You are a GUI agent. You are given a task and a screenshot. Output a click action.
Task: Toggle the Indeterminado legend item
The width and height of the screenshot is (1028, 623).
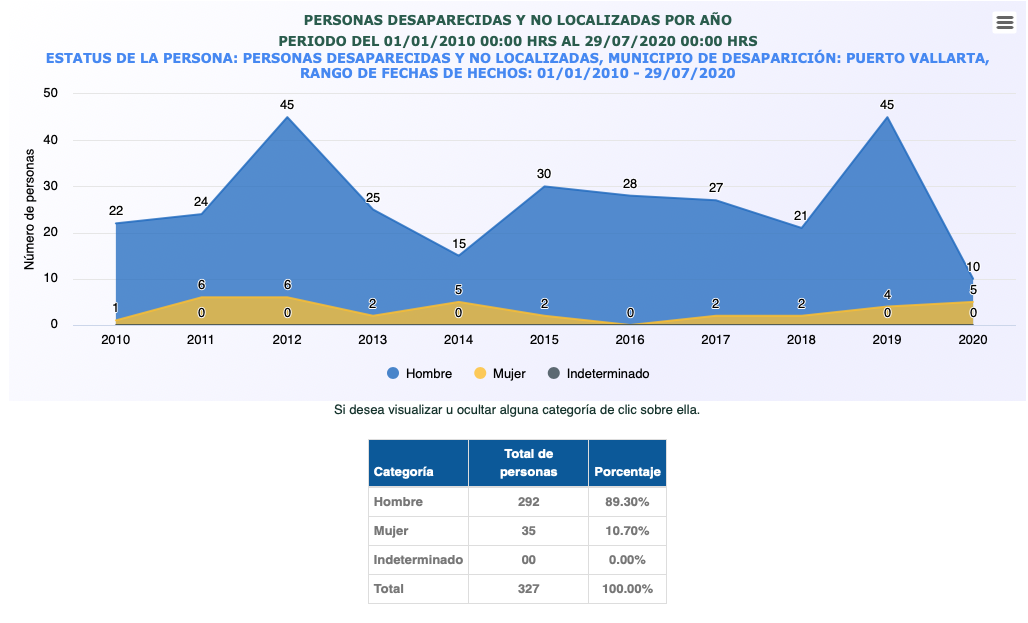point(607,374)
